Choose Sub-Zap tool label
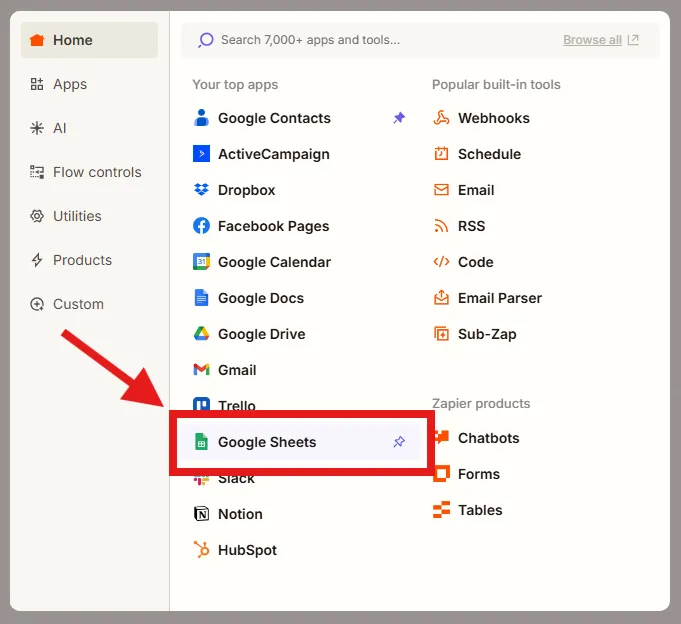681x624 pixels. pyautogui.click(x=487, y=334)
